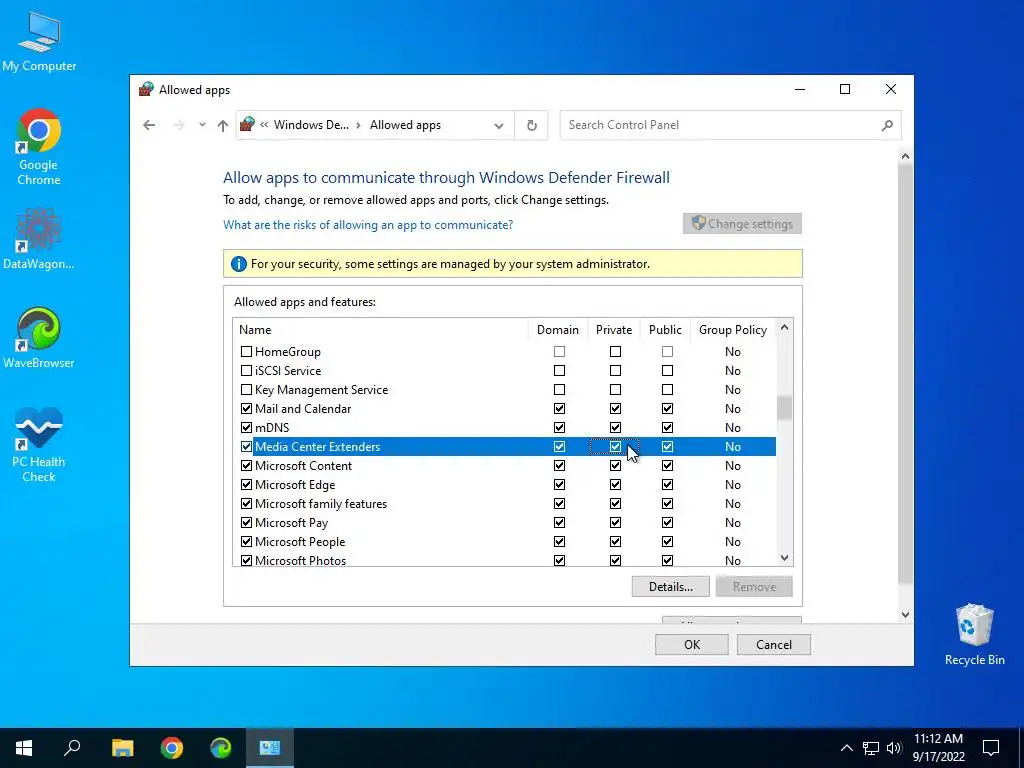Screen dimensions: 1024x768
Task: Show hidden system tray icons
Action: 846,748
